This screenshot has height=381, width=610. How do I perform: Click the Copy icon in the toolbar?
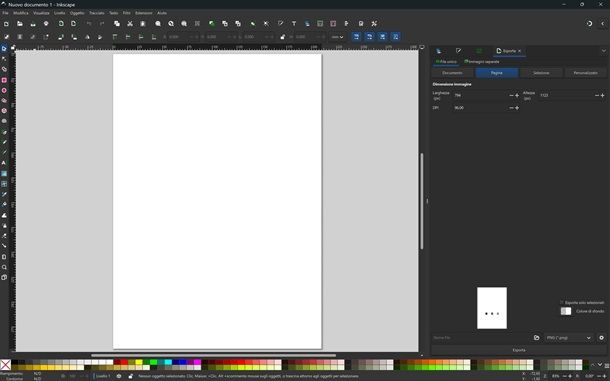coord(117,24)
